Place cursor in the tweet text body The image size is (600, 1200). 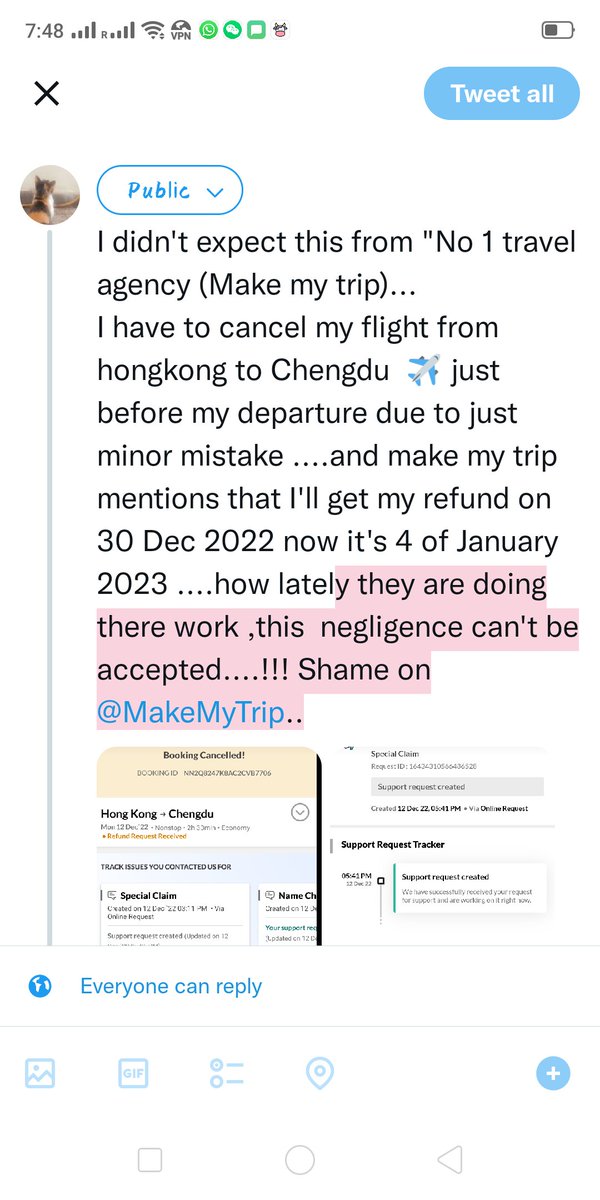click(338, 478)
